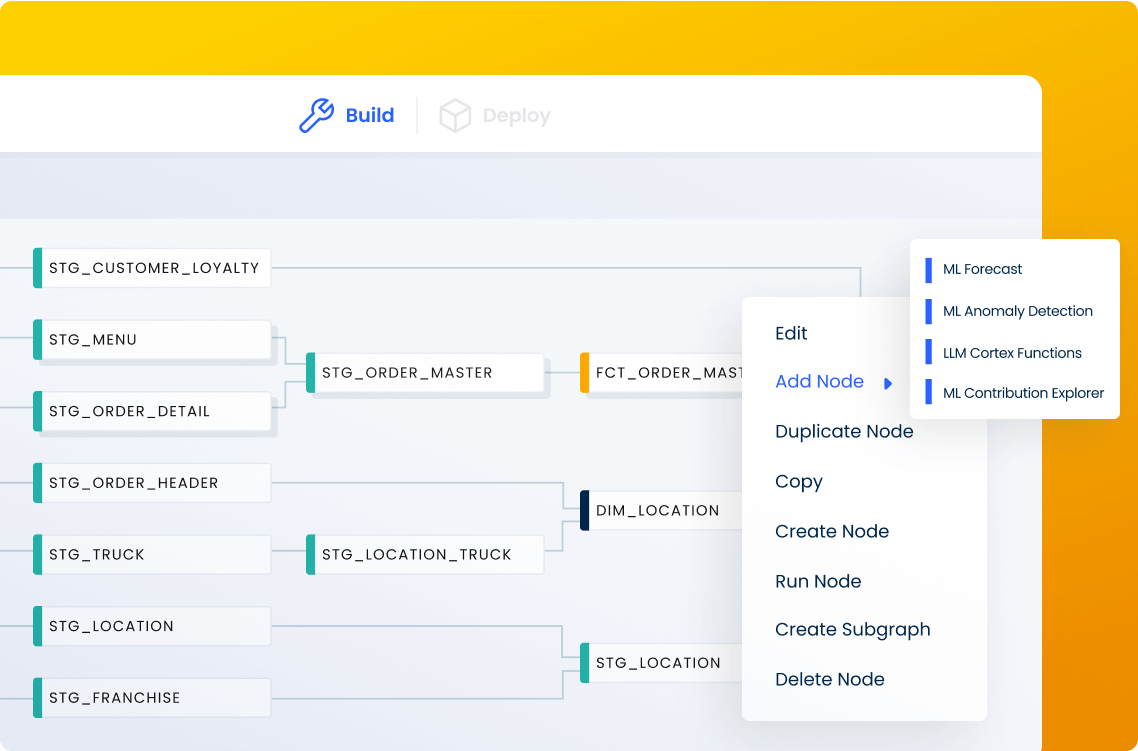This screenshot has height=751, width=1138.
Task: Select the STG_ORDER_MASTER node
Action: click(x=425, y=373)
